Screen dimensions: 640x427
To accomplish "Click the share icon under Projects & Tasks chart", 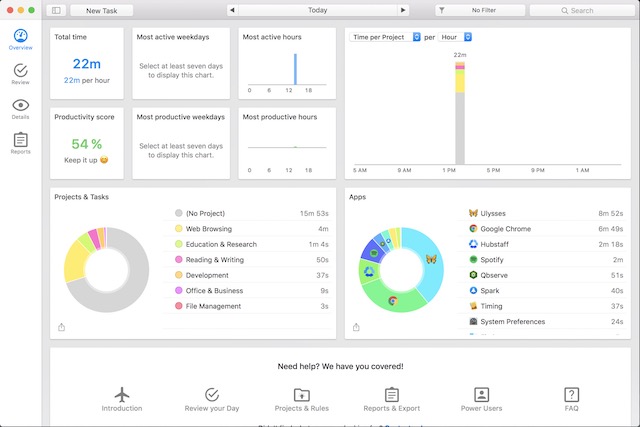I will point(61,327).
